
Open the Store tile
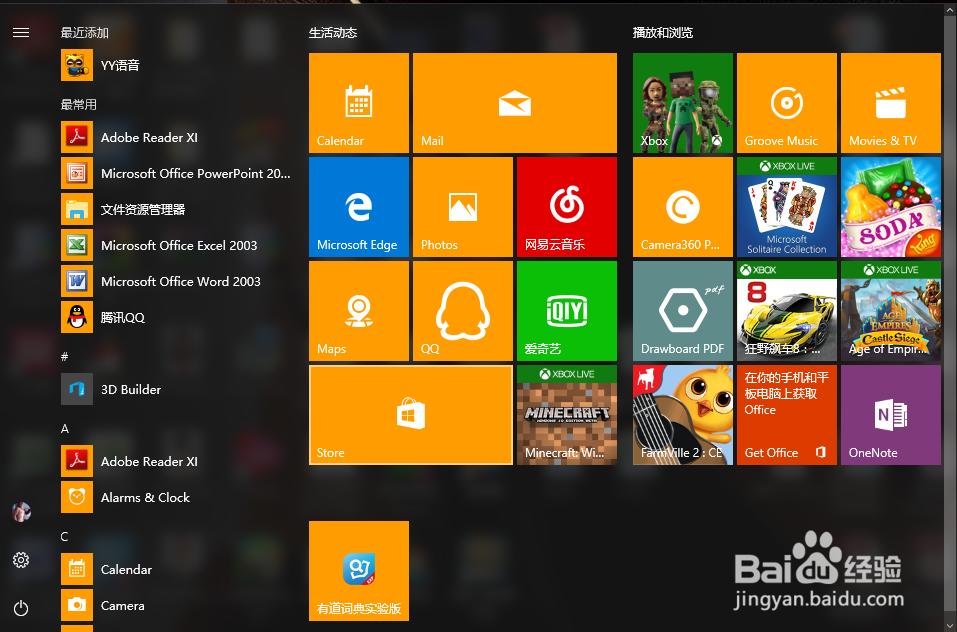click(x=411, y=415)
